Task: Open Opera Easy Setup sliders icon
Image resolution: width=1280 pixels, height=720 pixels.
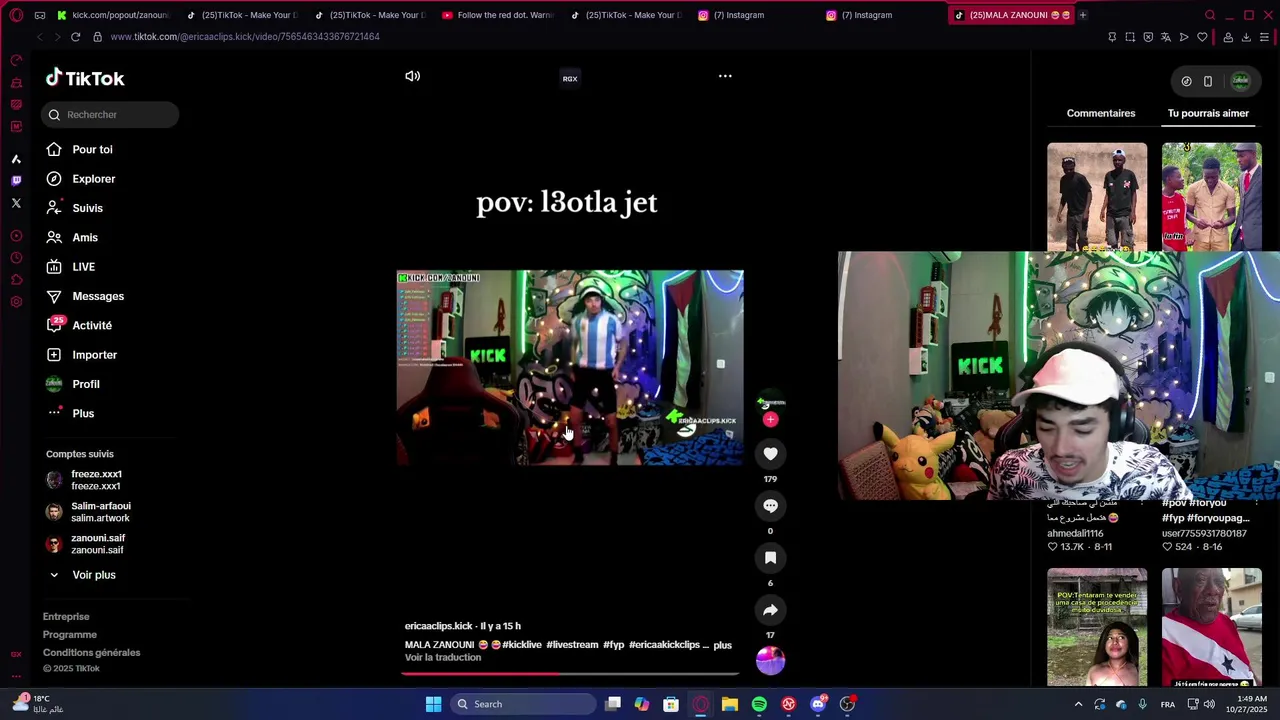Action: 1264,37
